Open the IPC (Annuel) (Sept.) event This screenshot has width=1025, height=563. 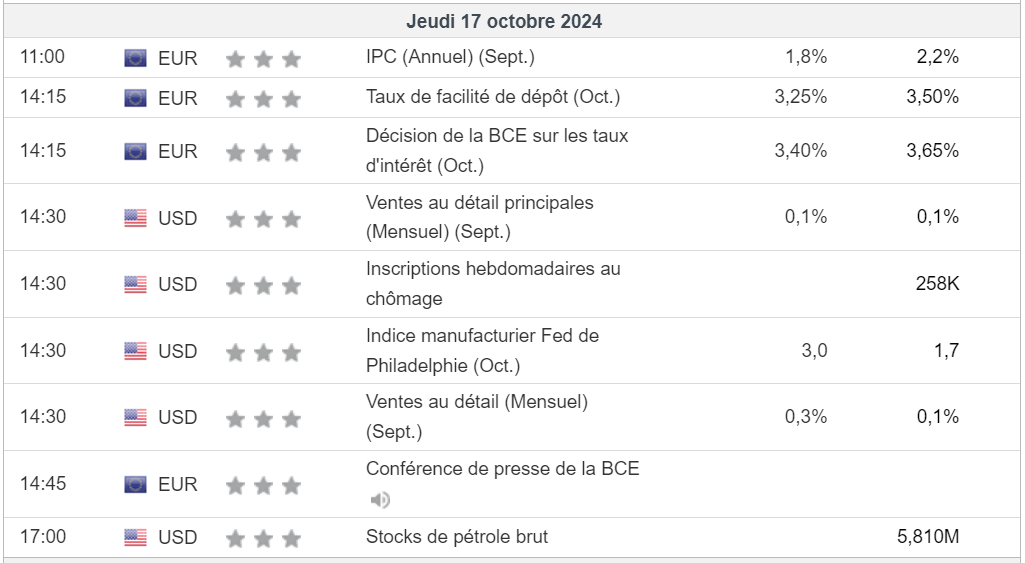pyautogui.click(x=451, y=57)
